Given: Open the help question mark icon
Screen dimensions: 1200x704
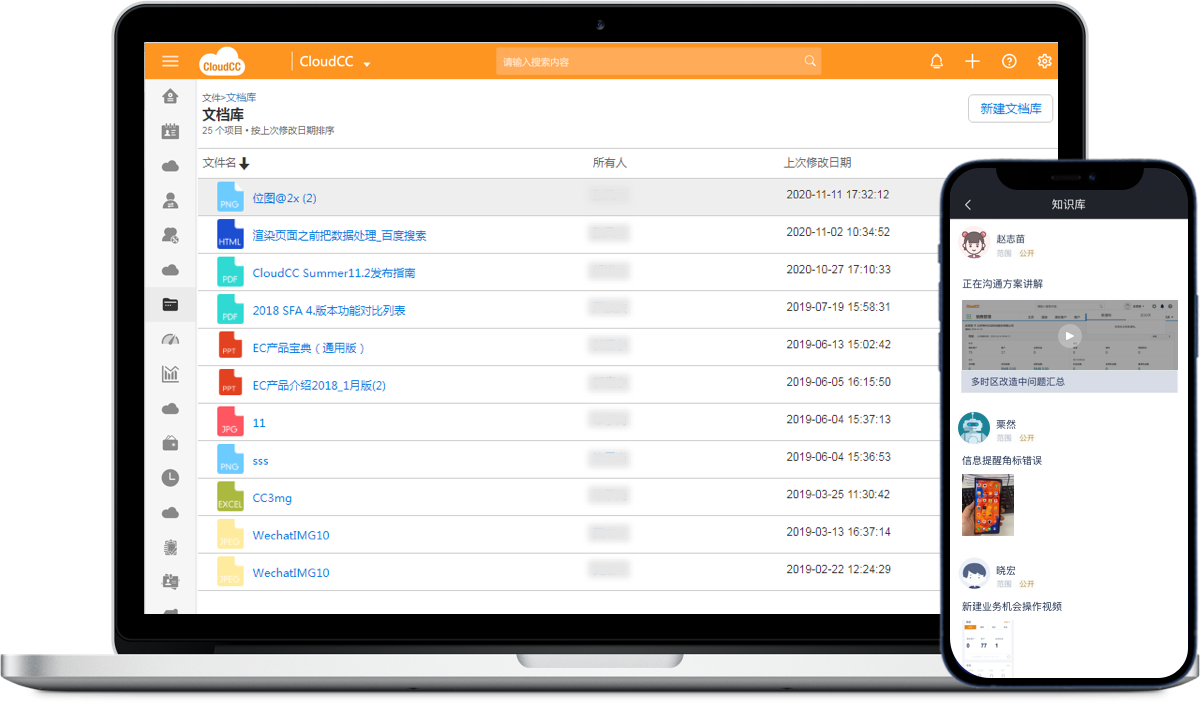Looking at the screenshot, I should (x=1009, y=61).
